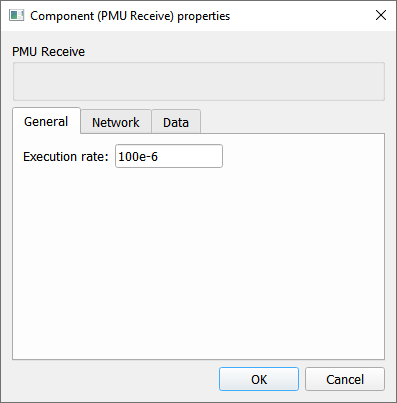Close the PMU Receive properties dialog
Screen dimensions: 397x403
coord(381,15)
